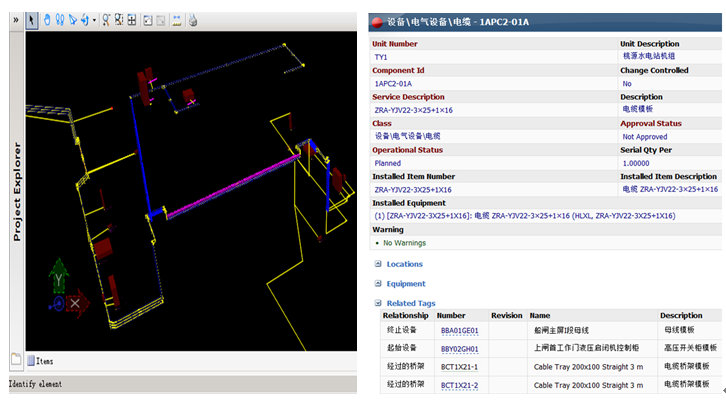Select the arrow pointer tool
726x406 pixels.
pyautogui.click(x=32, y=19)
